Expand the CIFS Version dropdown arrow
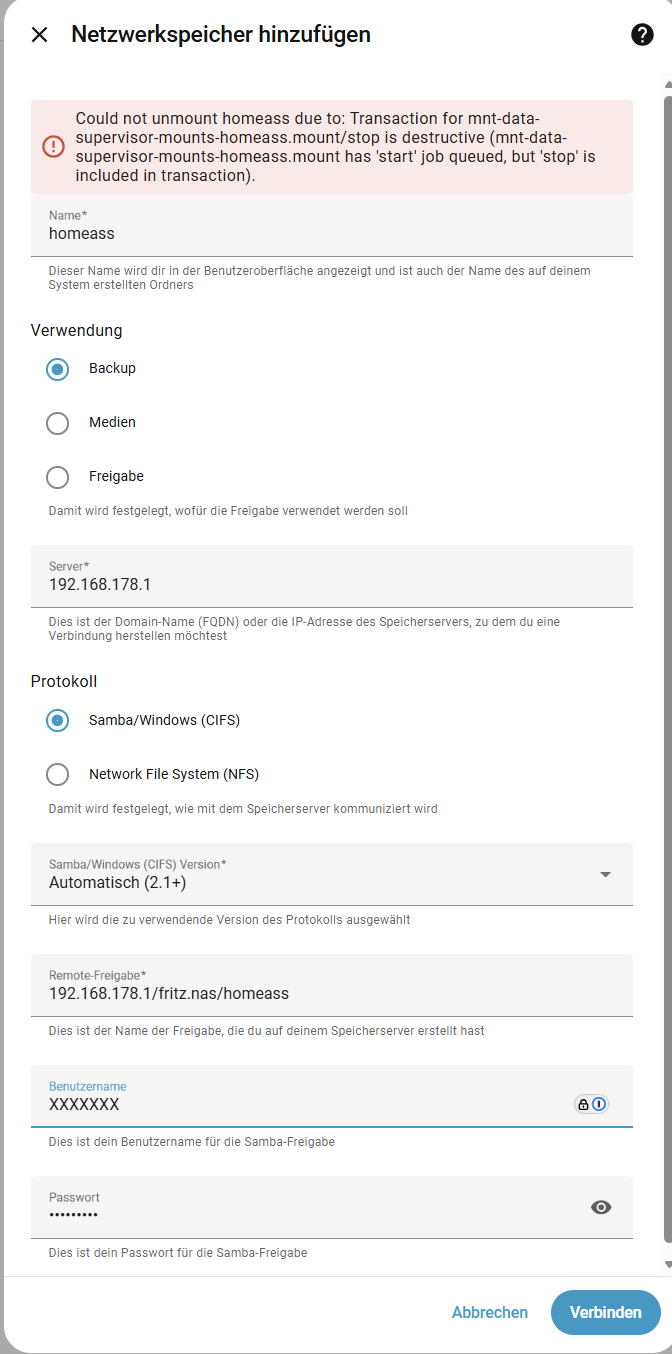The image size is (672, 1354). 605,875
